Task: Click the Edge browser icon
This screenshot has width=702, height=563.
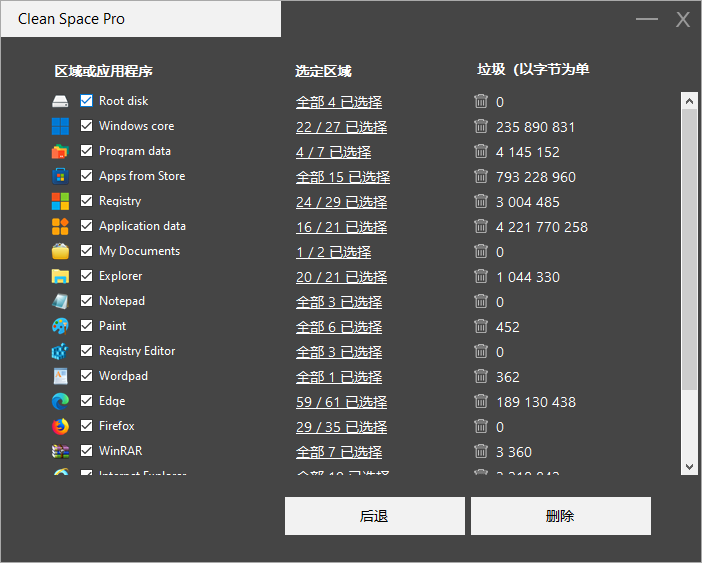Action: click(61, 401)
